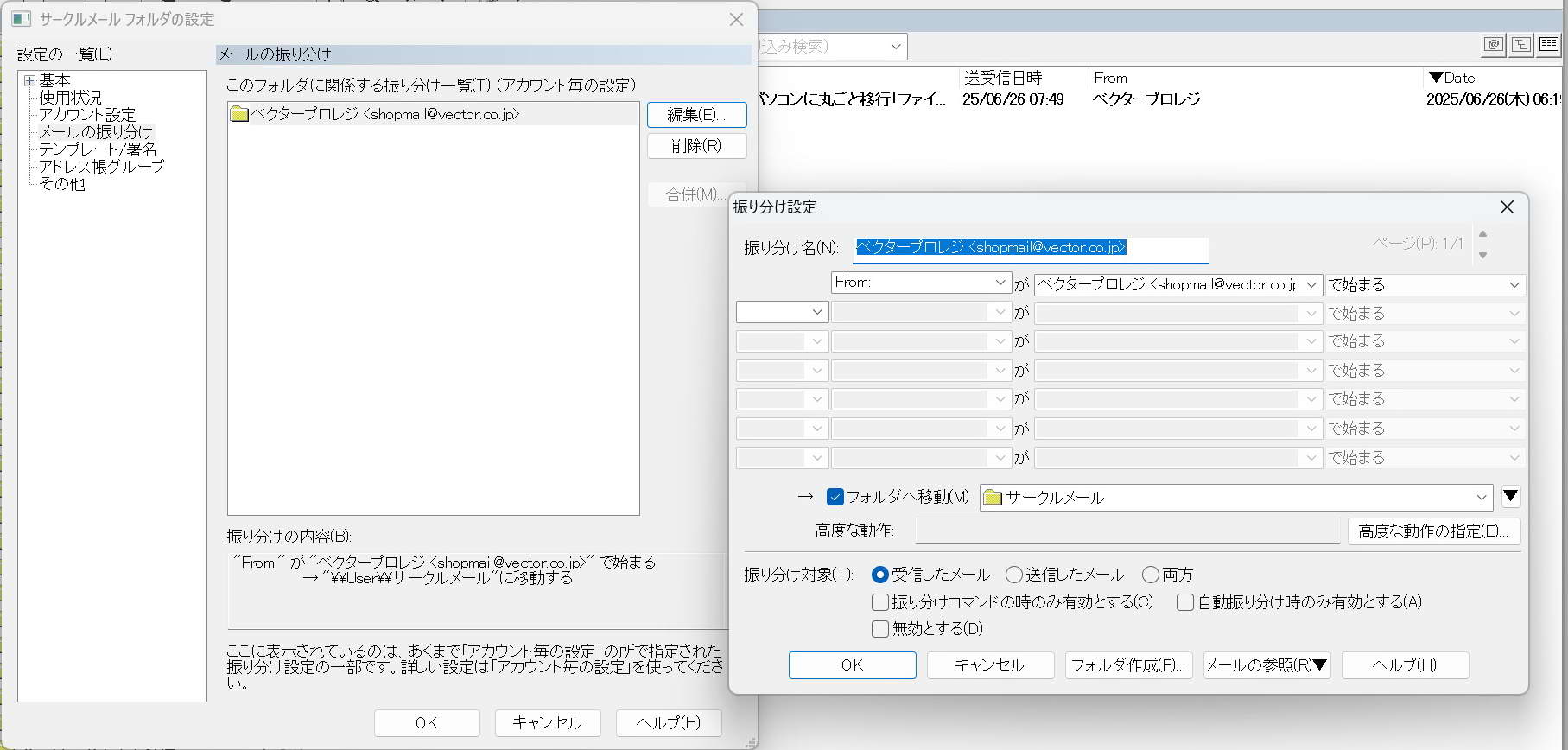Click the black triangle beside folder dropdown
The height and width of the screenshot is (750, 1568).
[1510, 497]
